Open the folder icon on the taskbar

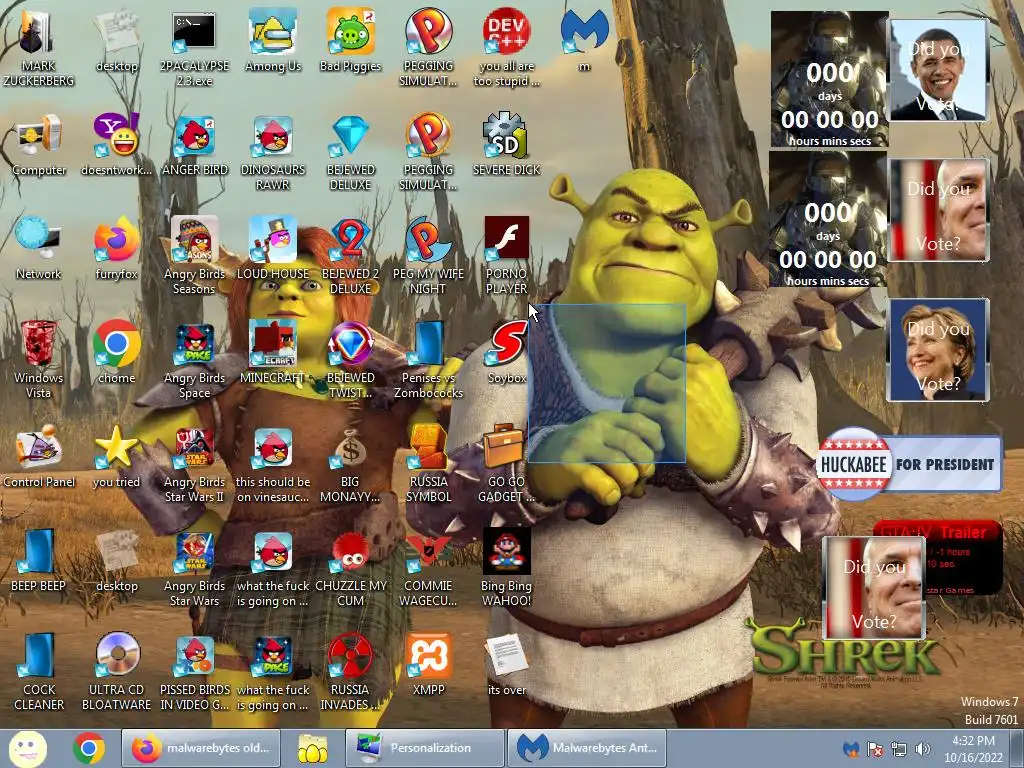pyautogui.click(x=313, y=748)
